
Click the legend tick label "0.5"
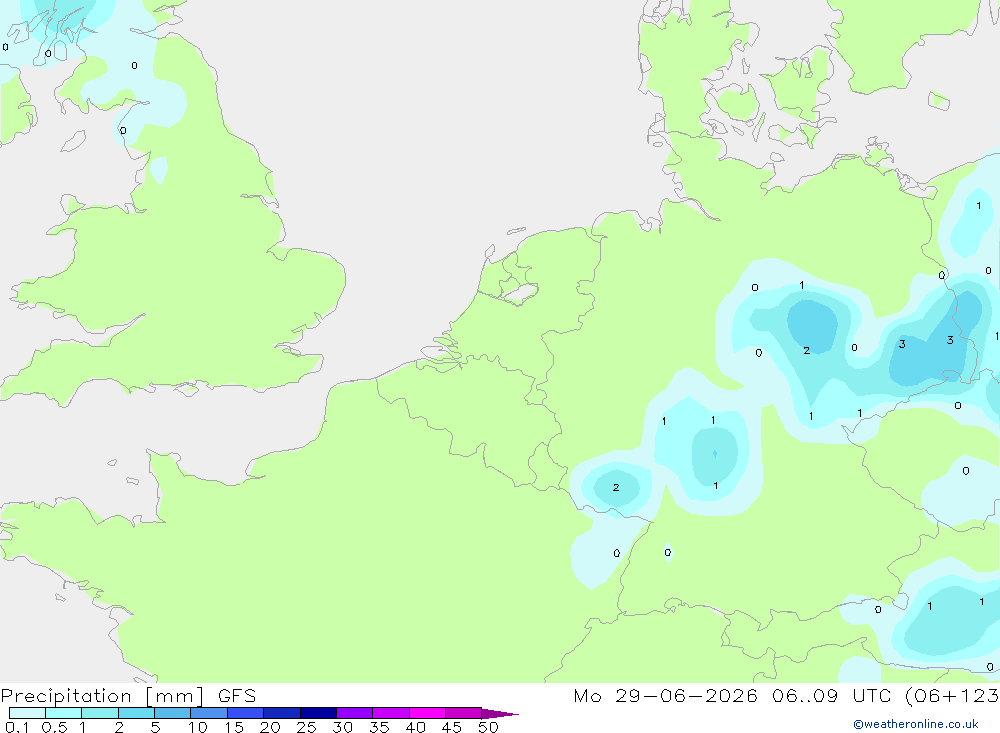click(54, 727)
